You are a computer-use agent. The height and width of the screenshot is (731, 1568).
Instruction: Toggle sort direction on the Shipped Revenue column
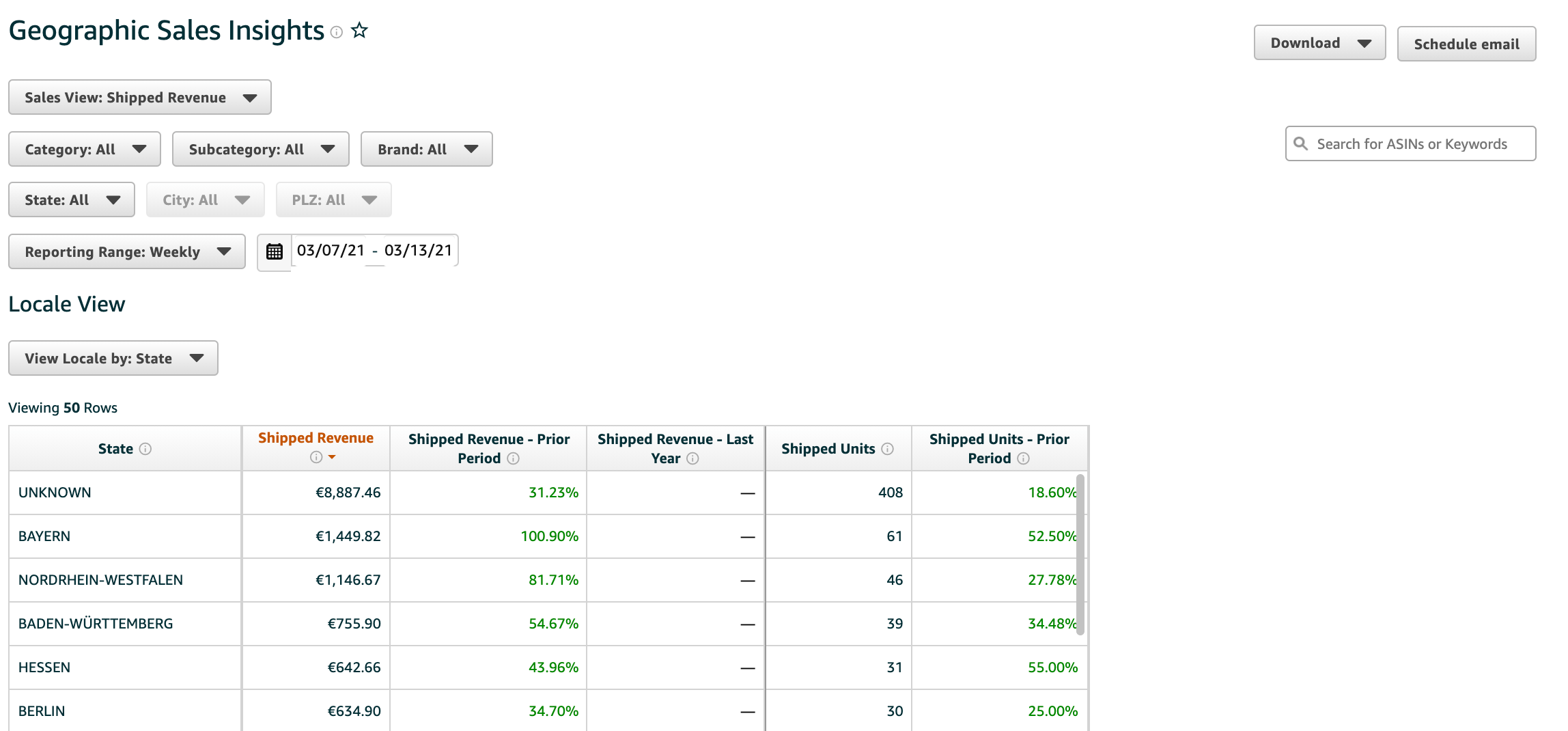pyautogui.click(x=332, y=458)
